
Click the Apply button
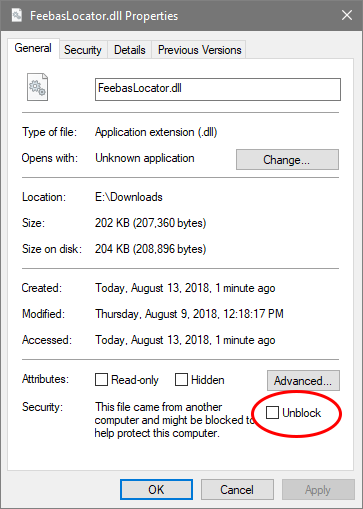[318, 490]
